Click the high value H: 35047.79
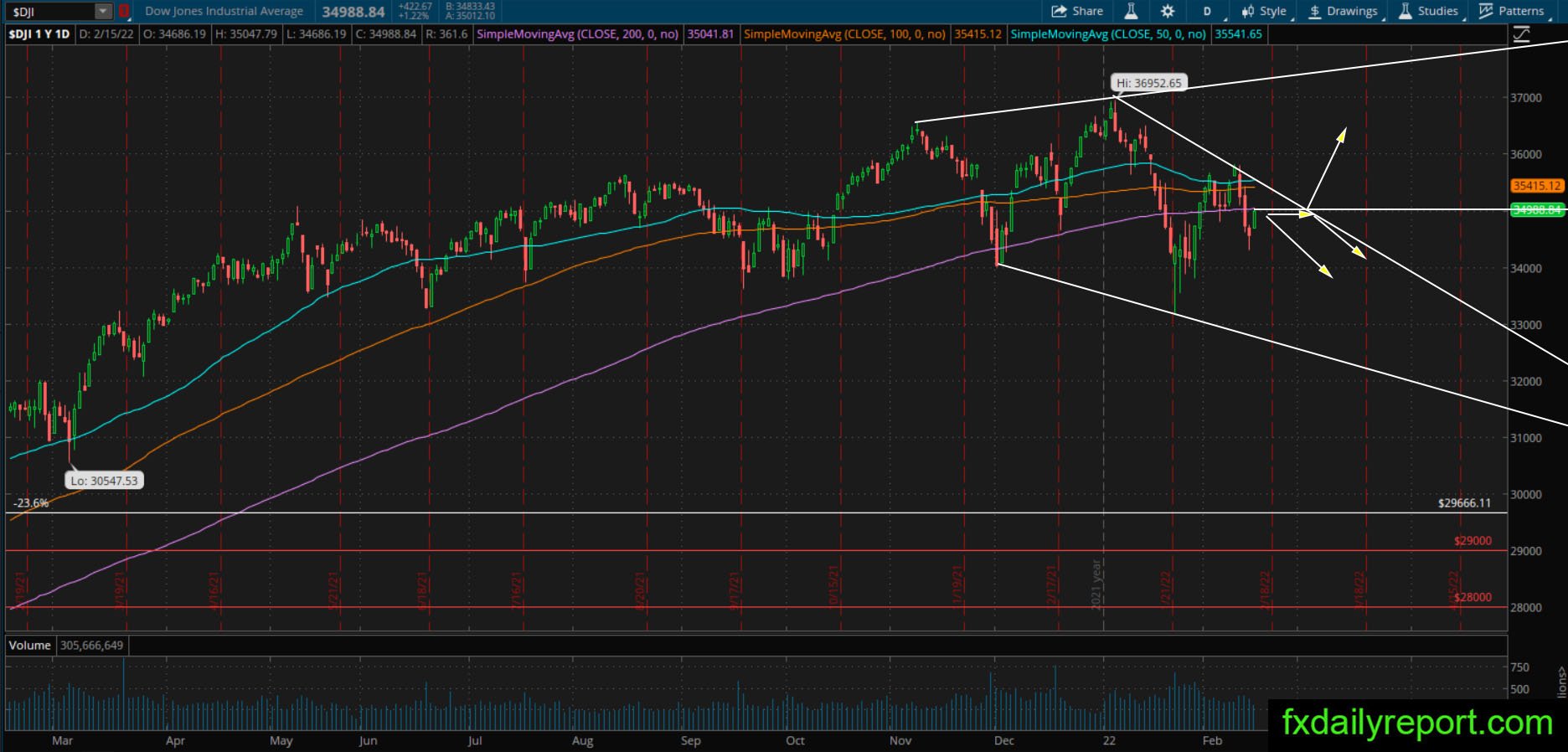Image resolution: width=1568 pixels, height=752 pixels. (246, 34)
